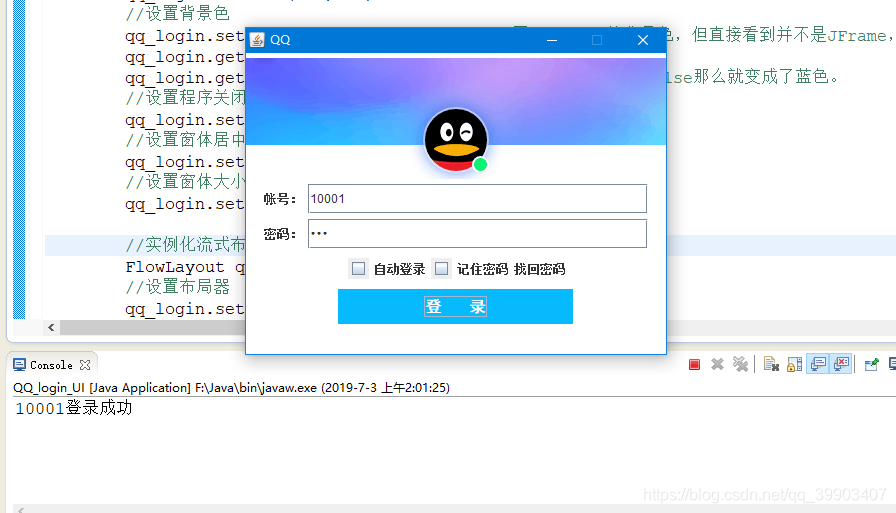Click console output '10001登录成功'

[74, 408]
